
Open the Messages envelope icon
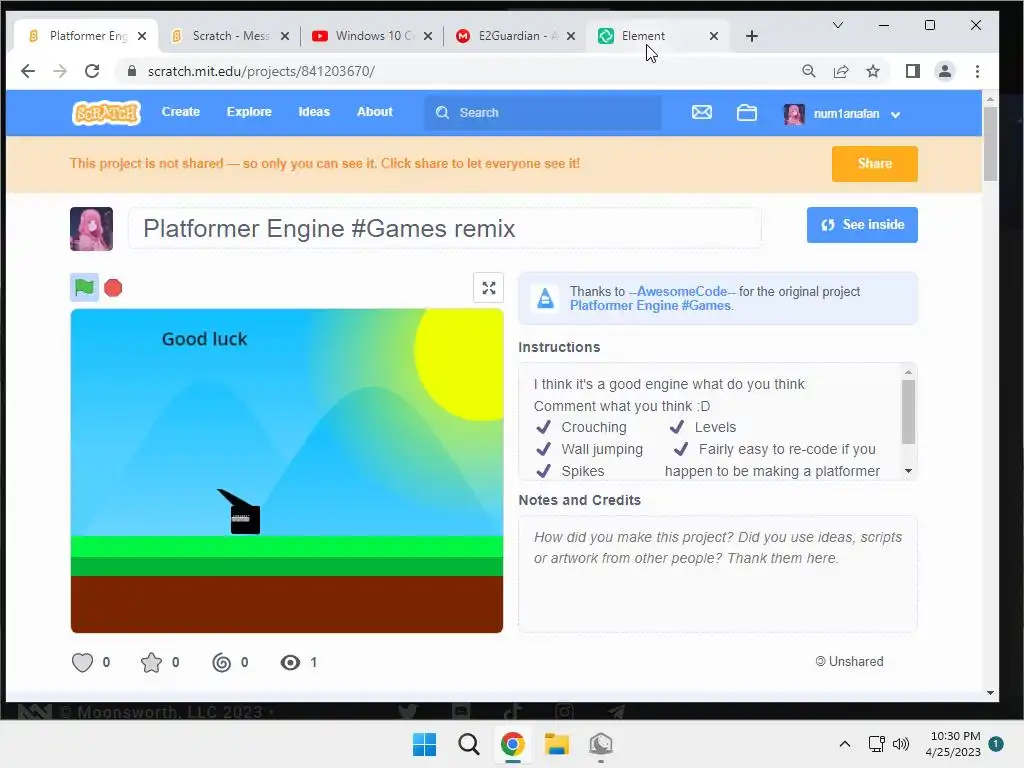702,112
